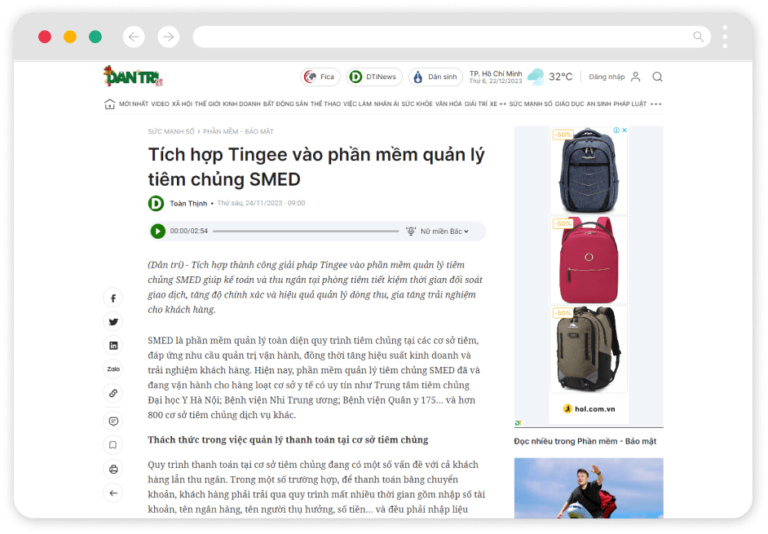Expand the three-dot menu at nav end
Viewport: 768px width, 534px height.
pyautogui.click(x=656, y=104)
